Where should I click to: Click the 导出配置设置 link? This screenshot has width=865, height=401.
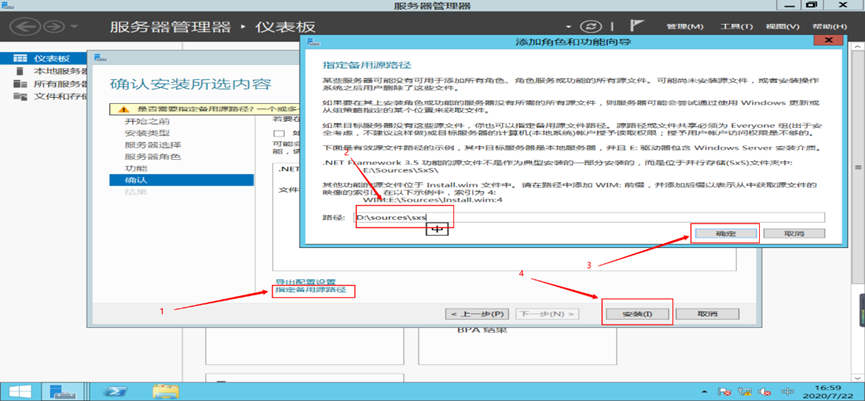point(305,281)
